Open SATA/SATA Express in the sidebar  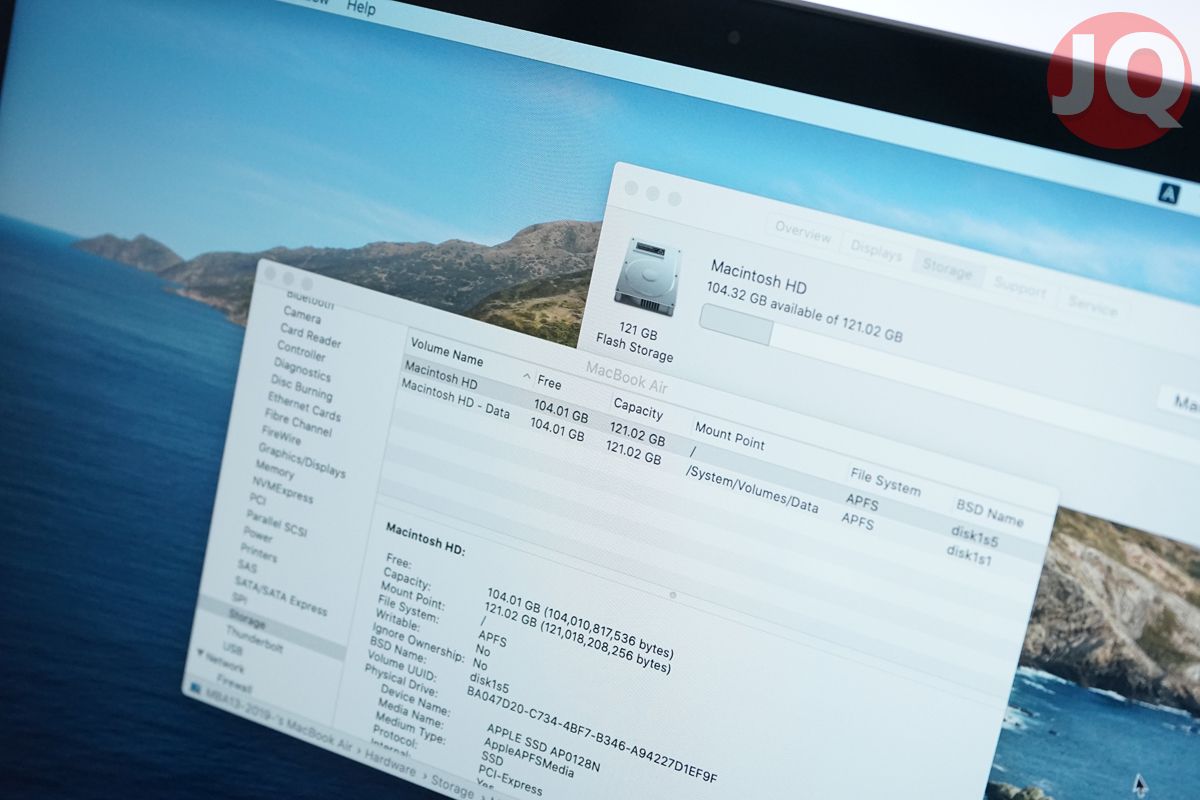pos(280,594)
